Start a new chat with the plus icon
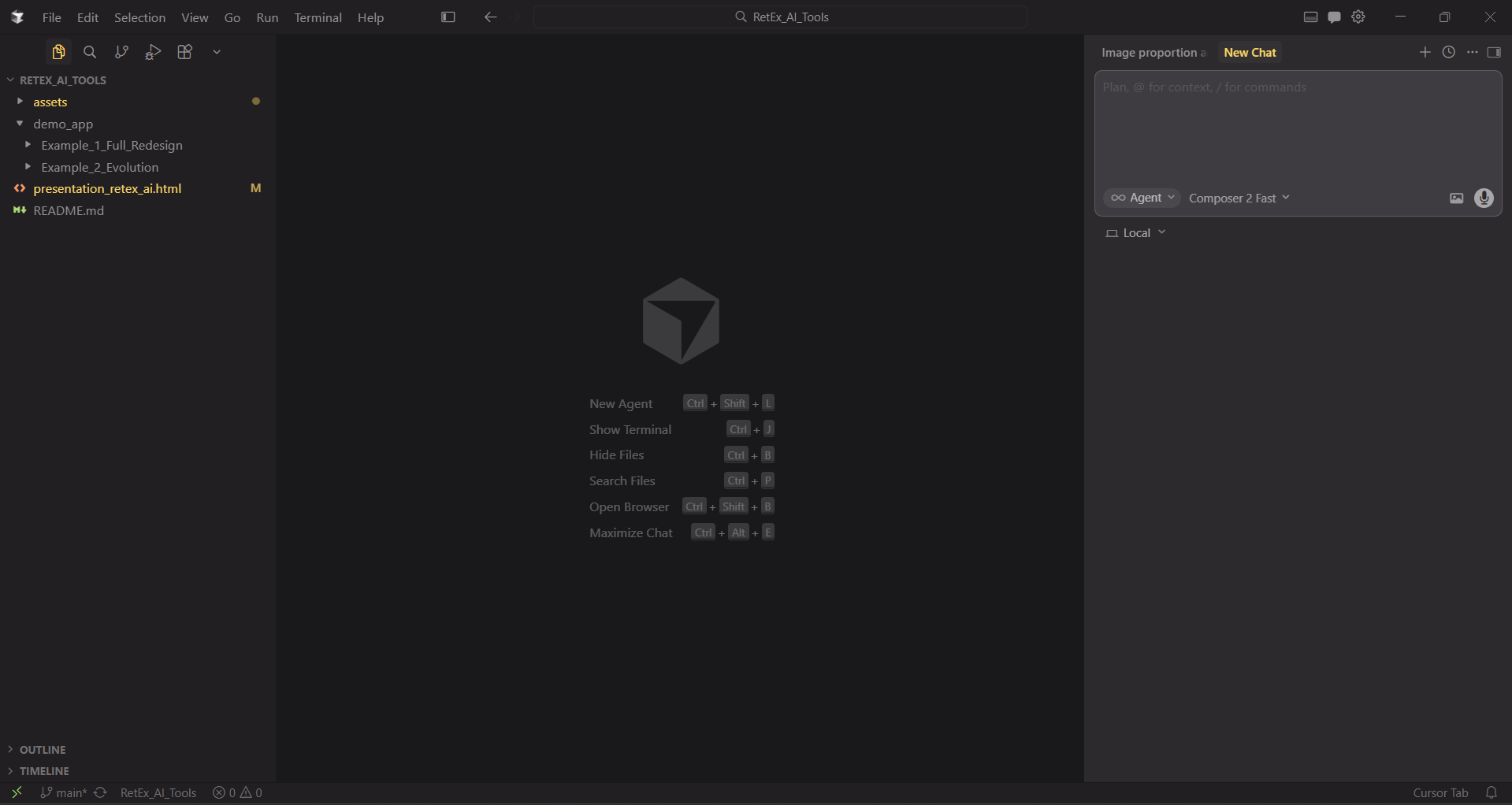 (1425, 52)
